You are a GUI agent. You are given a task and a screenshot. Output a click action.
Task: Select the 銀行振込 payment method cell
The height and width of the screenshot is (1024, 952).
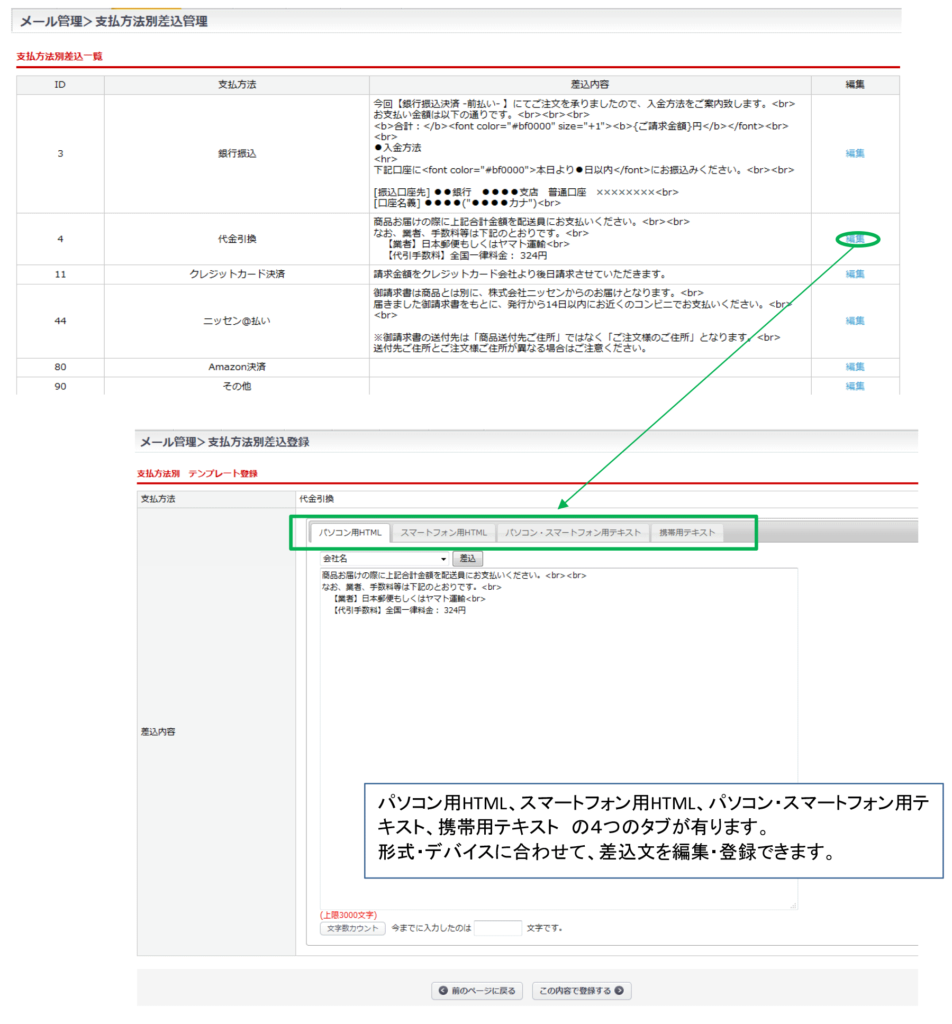(237, 153)
